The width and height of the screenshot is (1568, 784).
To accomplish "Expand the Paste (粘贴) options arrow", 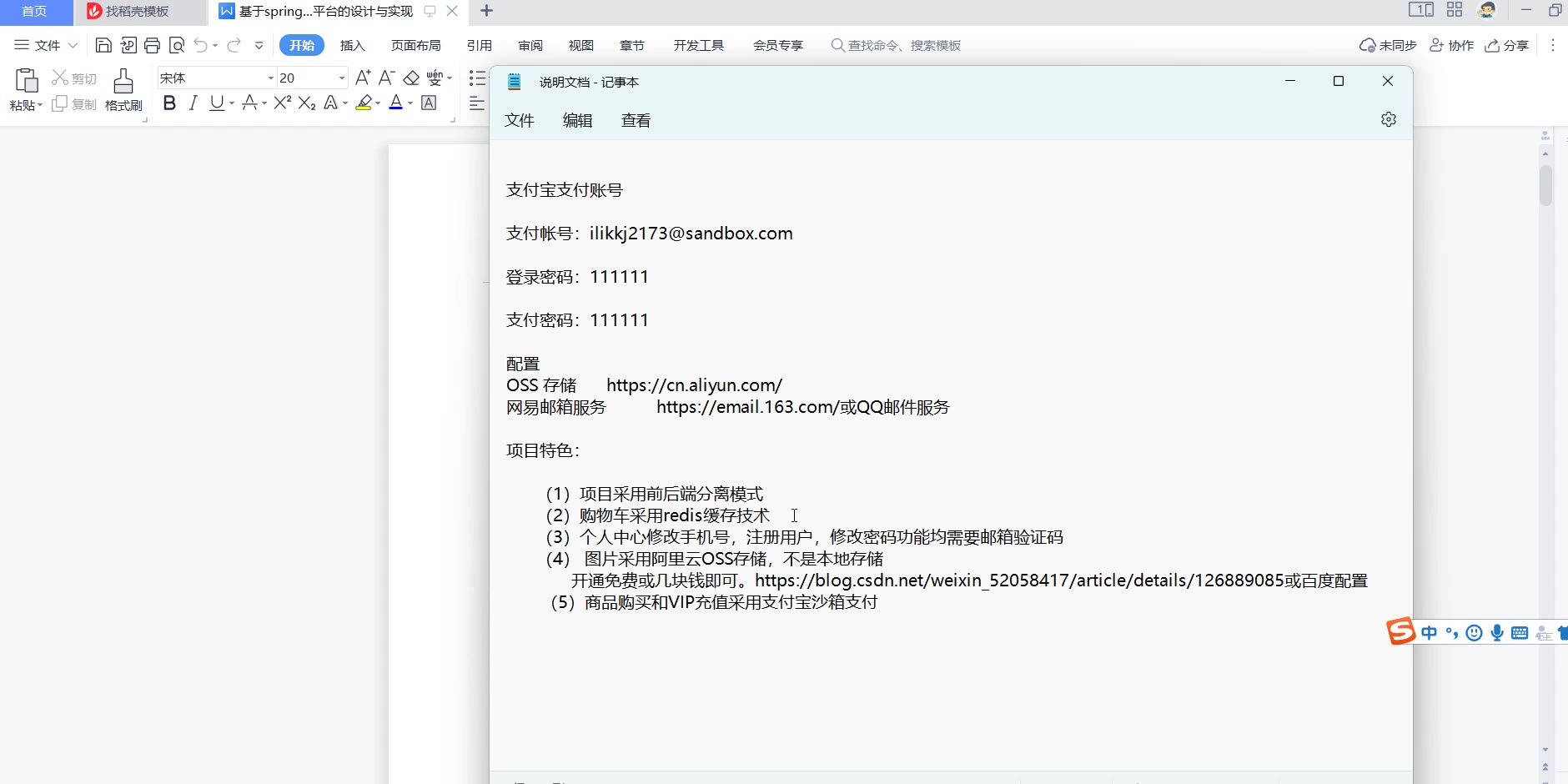I will click(39, 105).
